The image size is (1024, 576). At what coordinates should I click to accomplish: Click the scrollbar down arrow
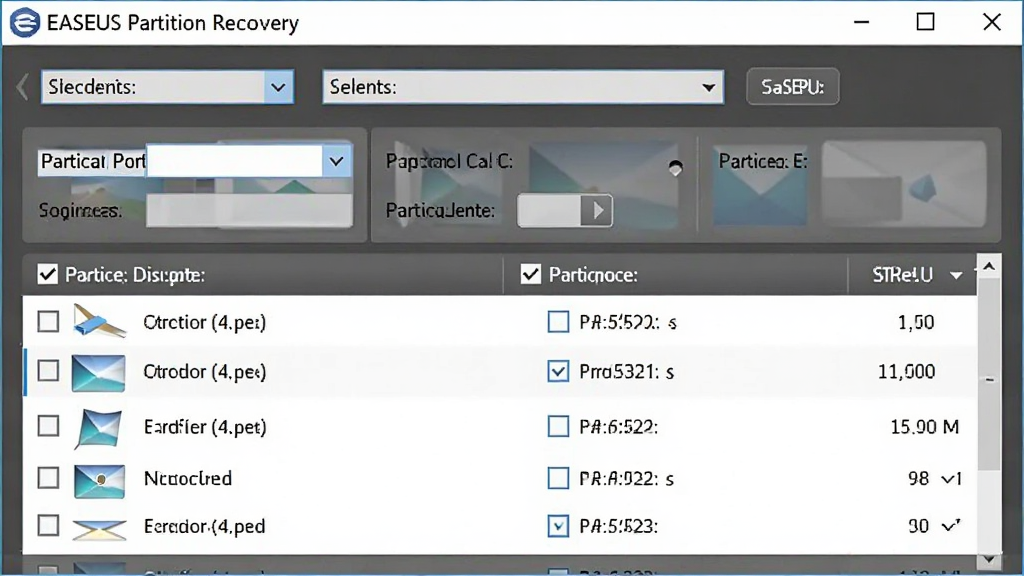[989, 560]
